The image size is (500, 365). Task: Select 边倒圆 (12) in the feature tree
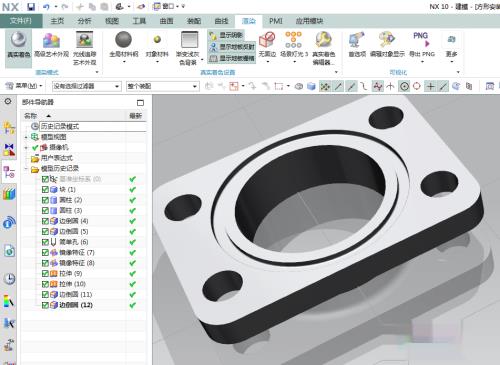pos(76,305)
